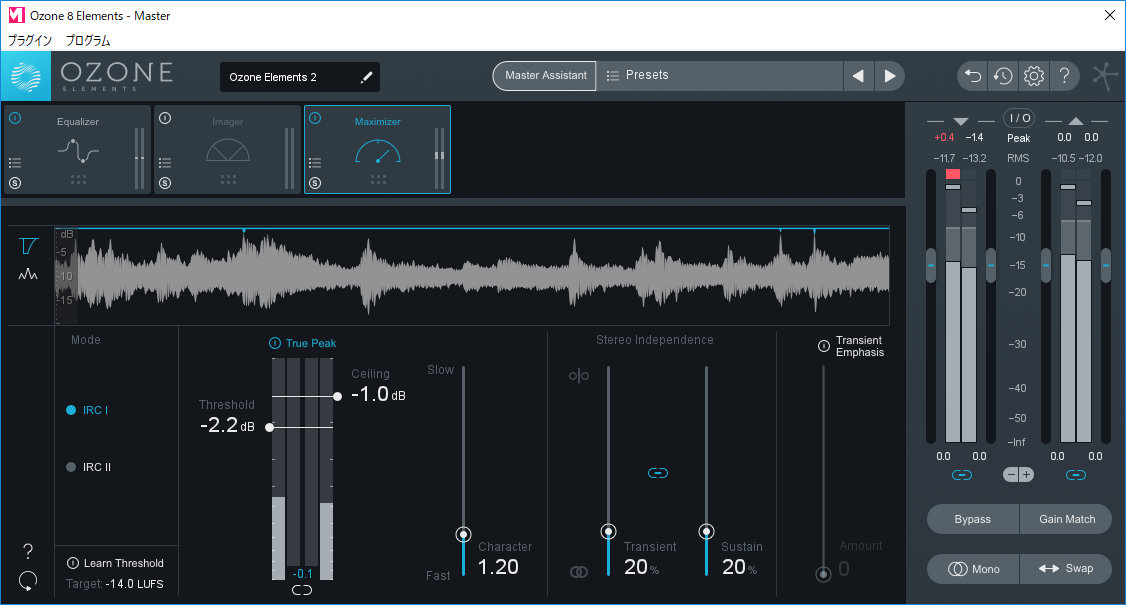This screenshot has width=1126, height=605.
Task: Click the Ozone swirl logo
Action: [26, 76]
